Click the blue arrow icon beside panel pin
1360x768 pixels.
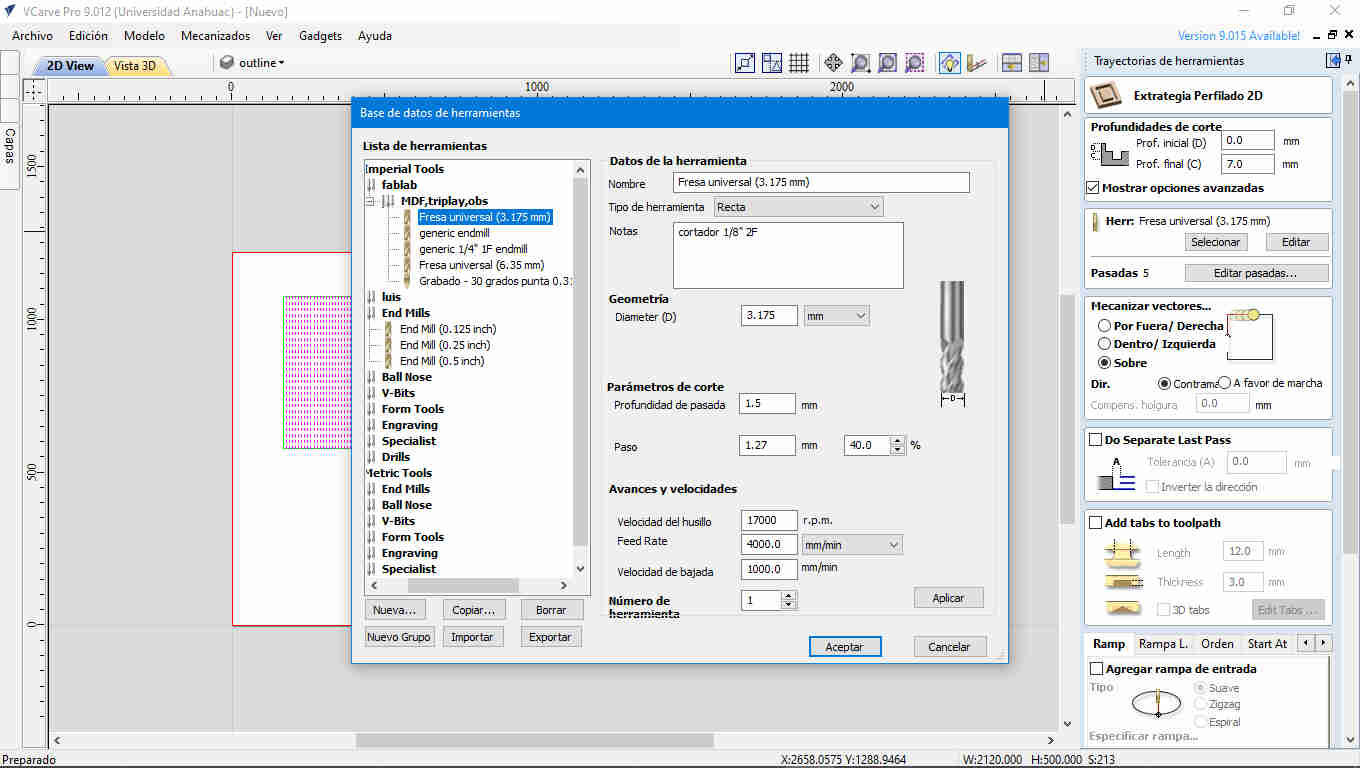[x=1333, y=61]
